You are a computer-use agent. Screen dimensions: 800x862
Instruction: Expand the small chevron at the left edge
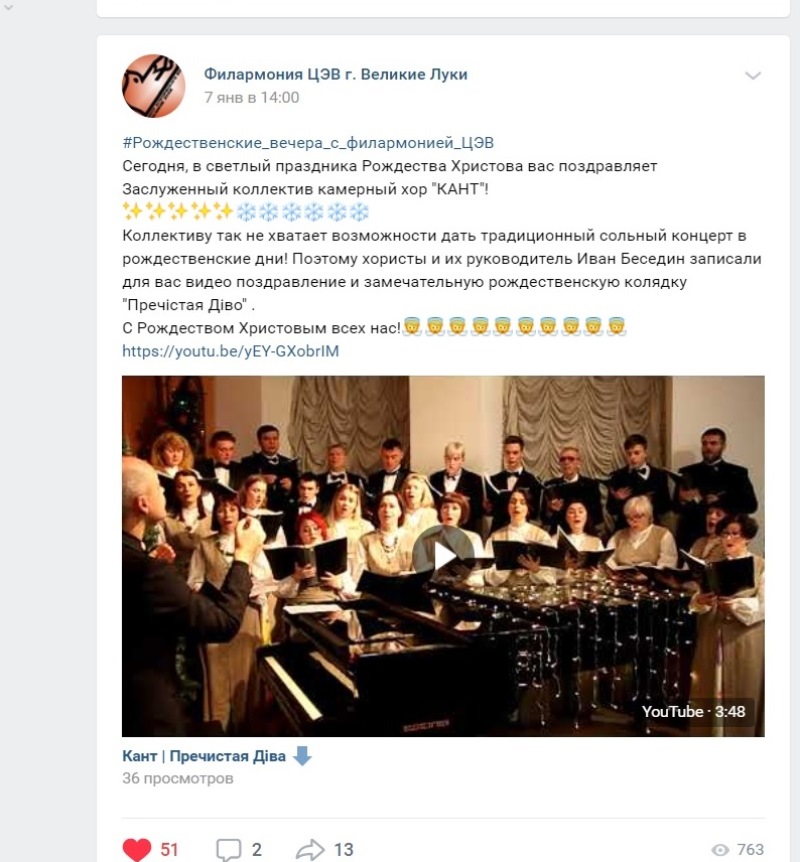tap(8, 8)
